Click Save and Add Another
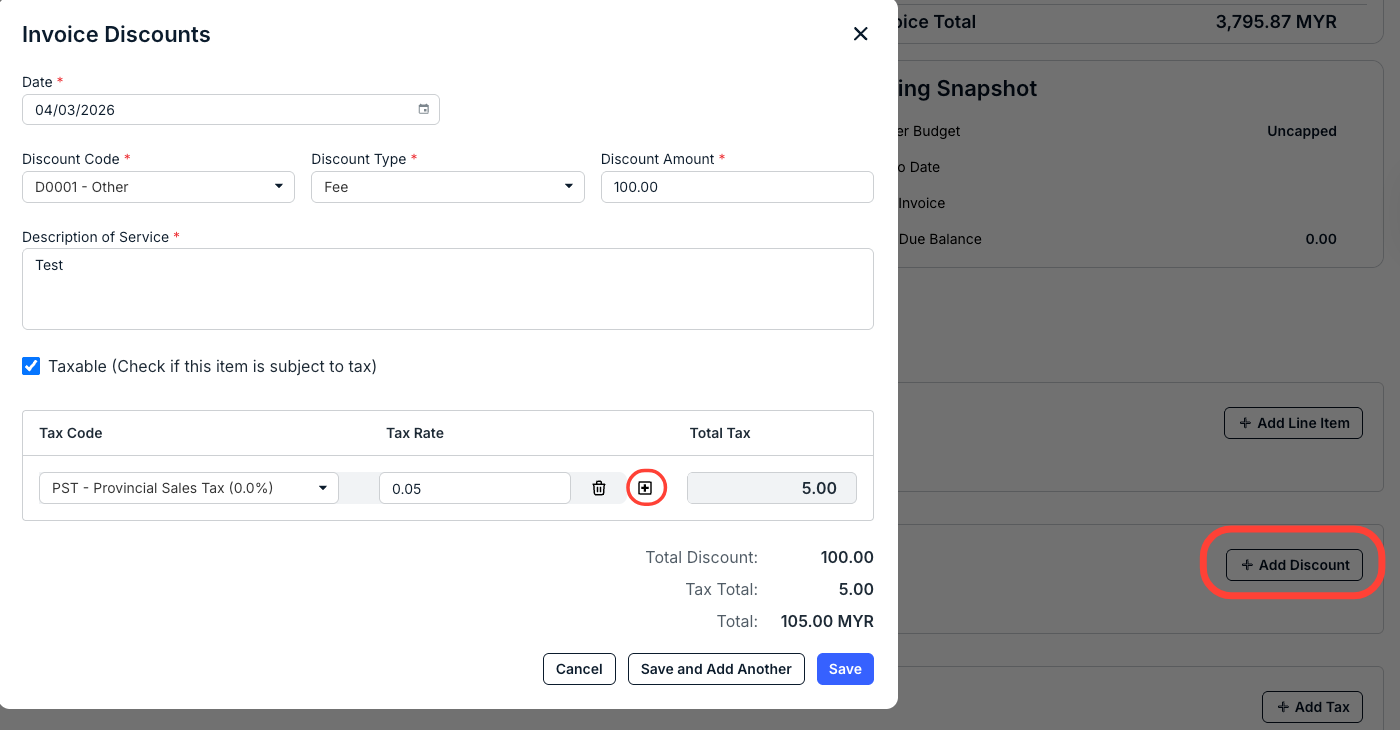The image size is (1400, 730). point(716,669)
